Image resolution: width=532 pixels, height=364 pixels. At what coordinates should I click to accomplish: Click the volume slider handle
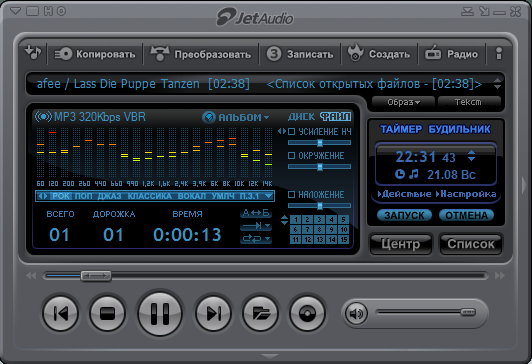pyautogui.click(x=468, y=312)
